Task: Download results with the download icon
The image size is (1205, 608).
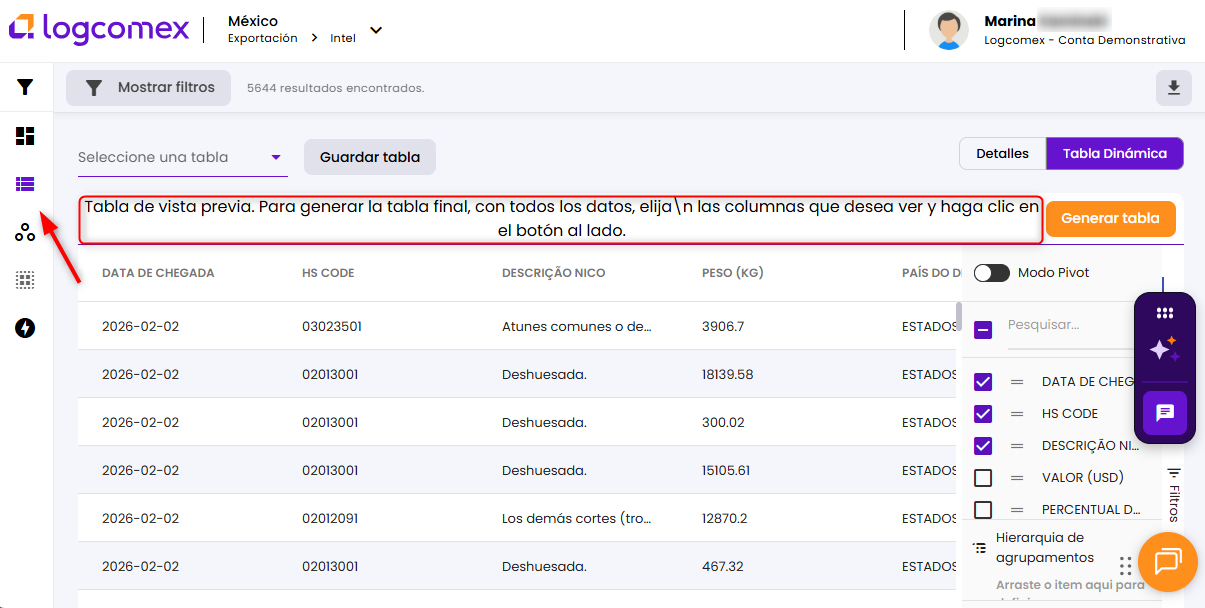Action: click(1173, 88)
